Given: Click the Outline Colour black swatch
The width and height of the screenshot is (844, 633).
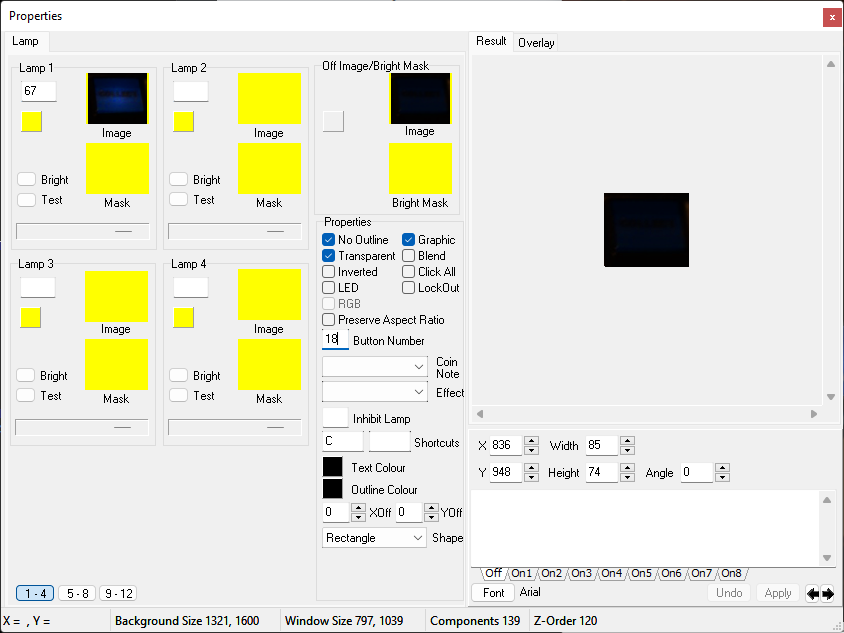Looking at the screenshot, I should [x=333, y=489].
